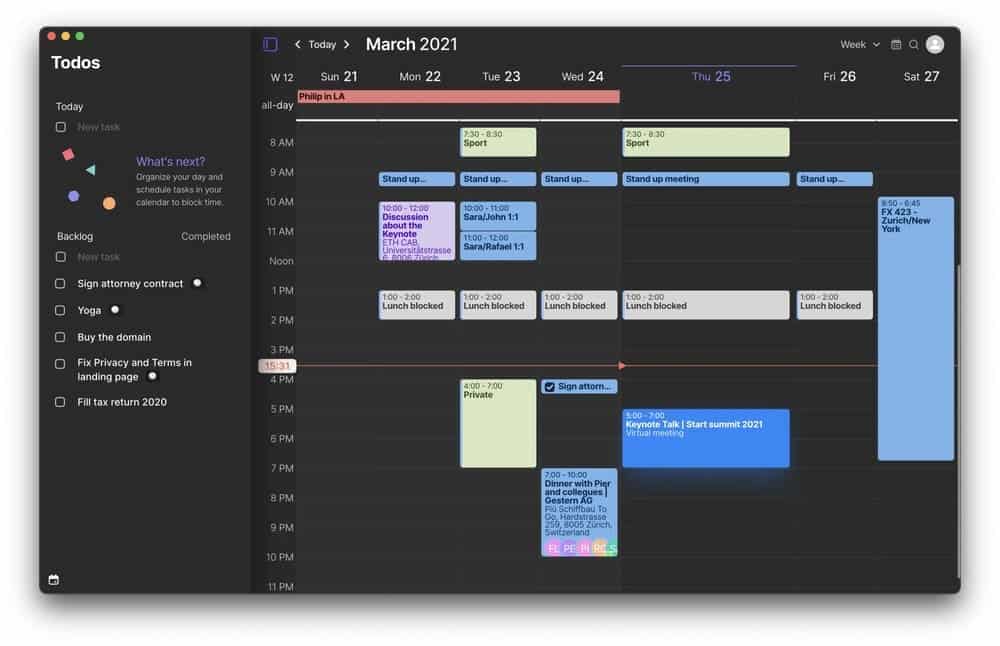1000x646 pixels.
Task: Select Fri 26 day header
Action: click(x=839, y=77)
